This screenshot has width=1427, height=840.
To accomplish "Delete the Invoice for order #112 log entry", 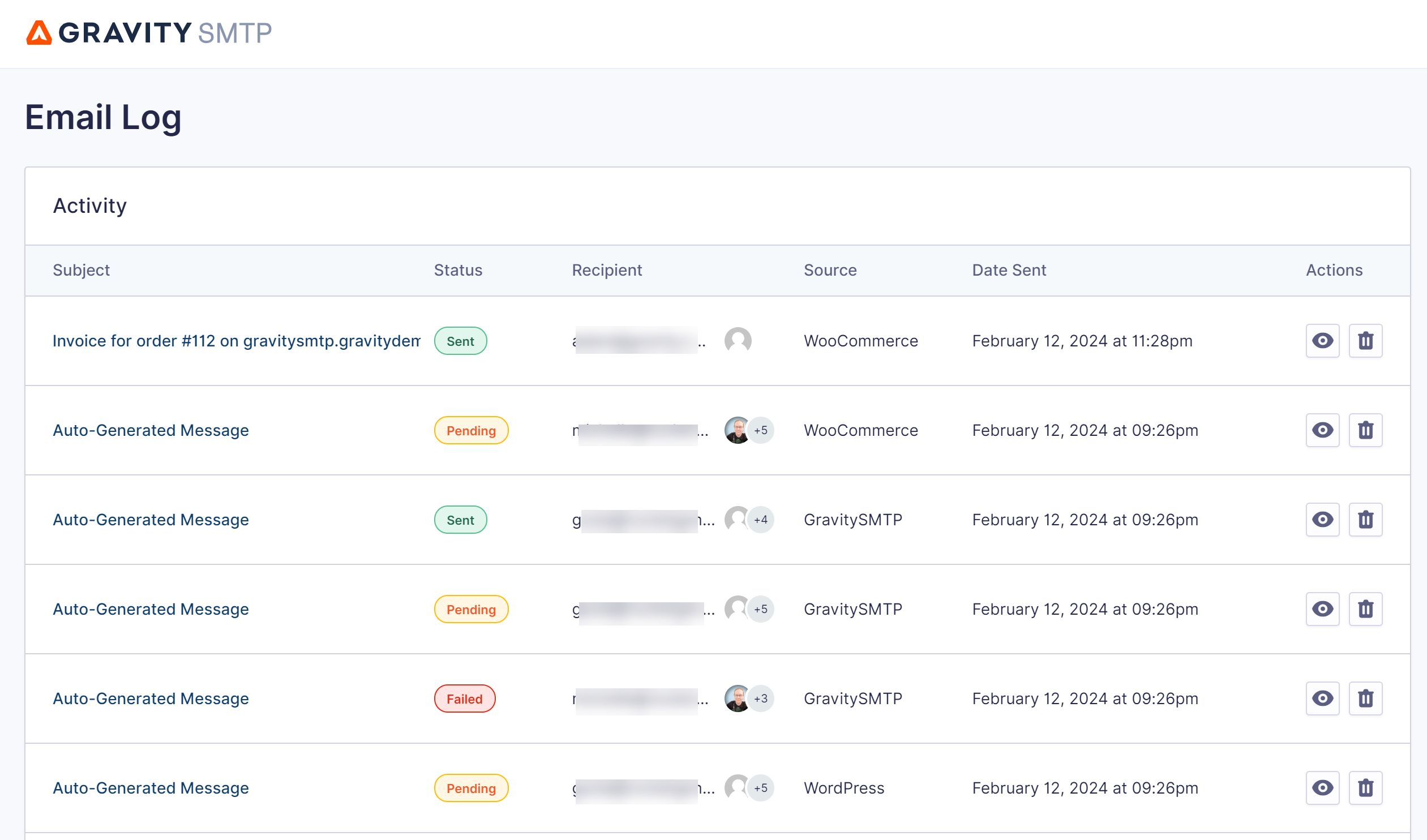I will pos(1365,340).
